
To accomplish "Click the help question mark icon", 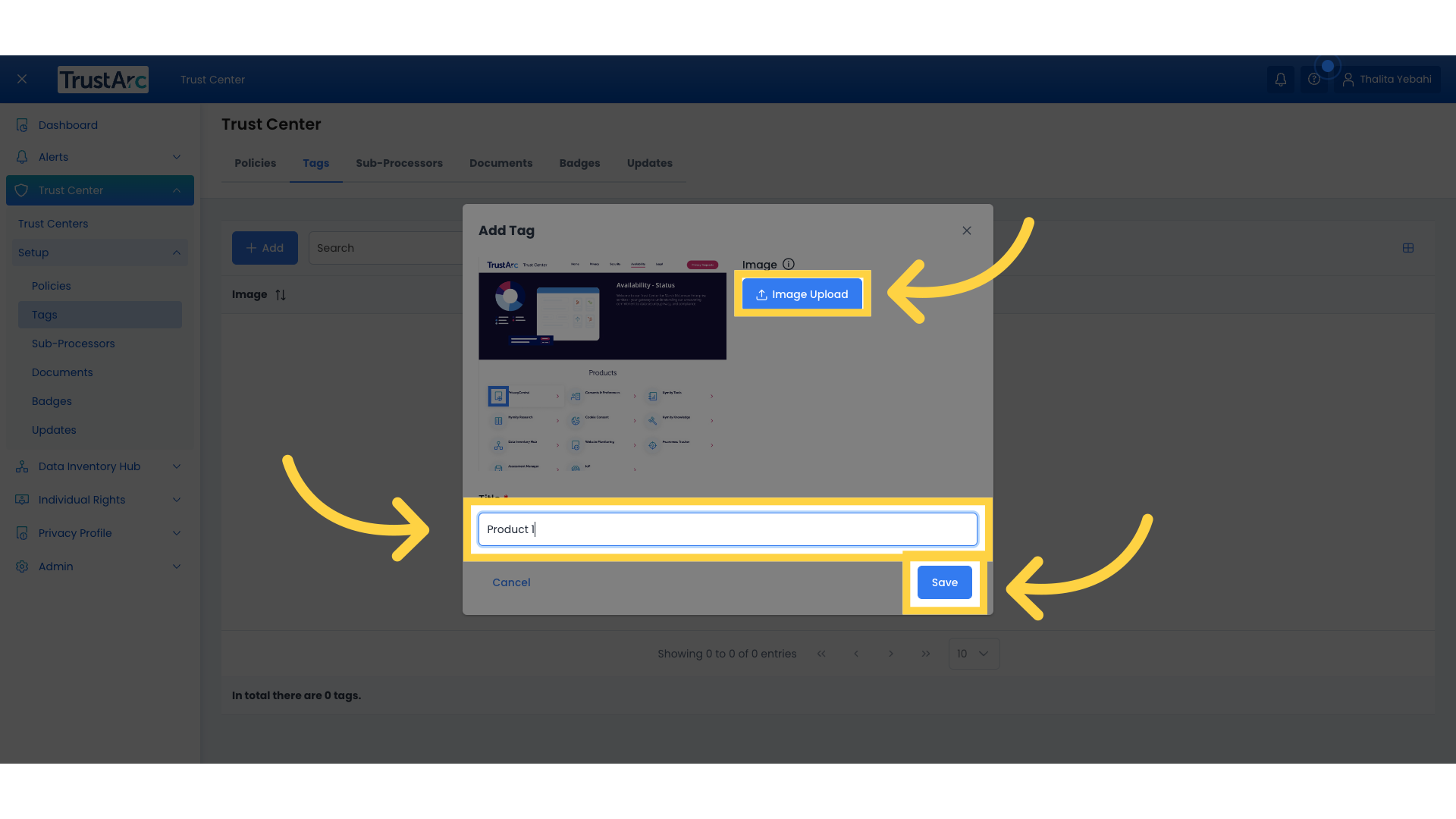I will pyautogui.click(x=1314, y=79).
